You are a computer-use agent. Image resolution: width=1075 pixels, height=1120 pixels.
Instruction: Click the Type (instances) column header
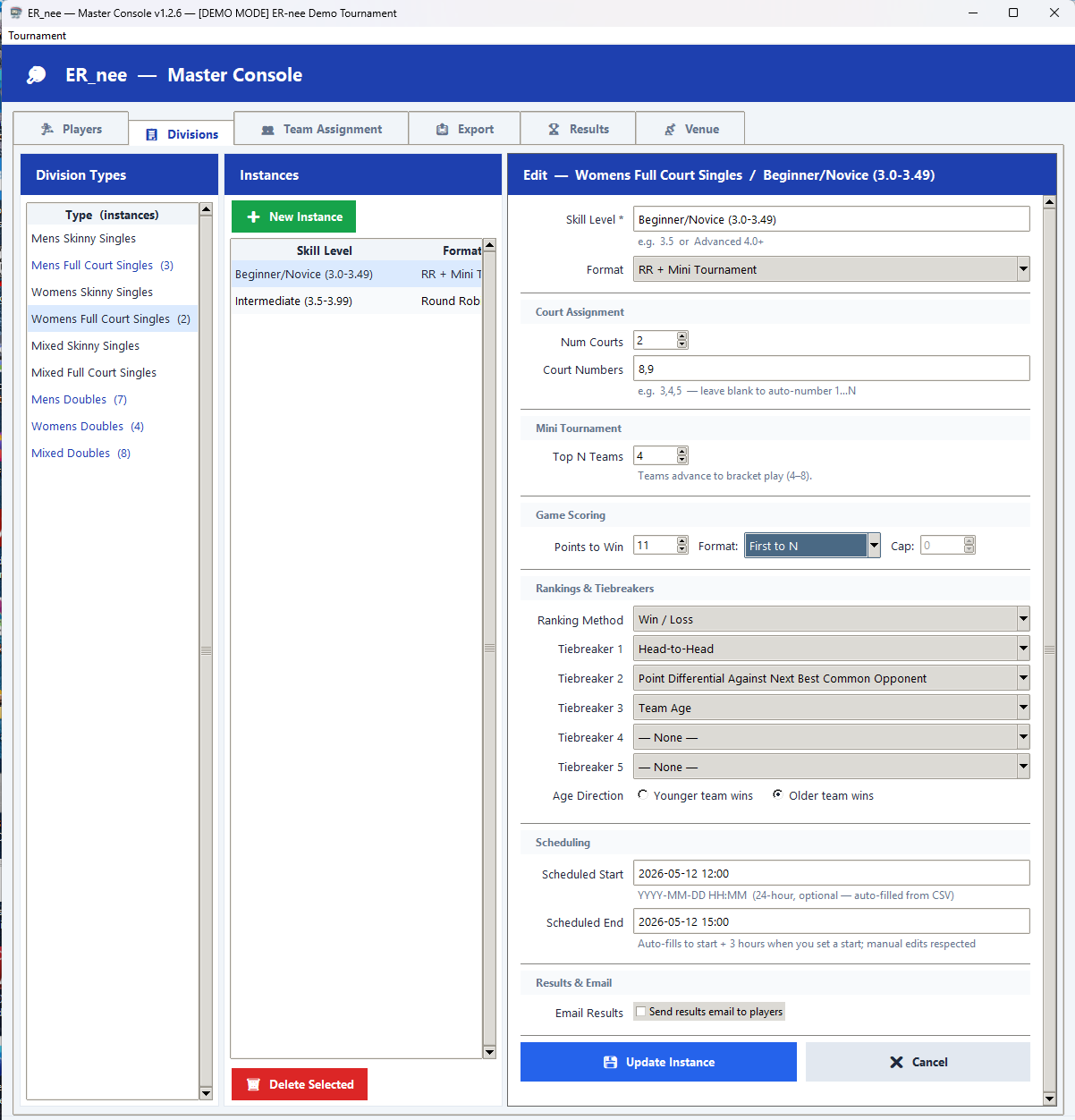(x=112, y=215)
